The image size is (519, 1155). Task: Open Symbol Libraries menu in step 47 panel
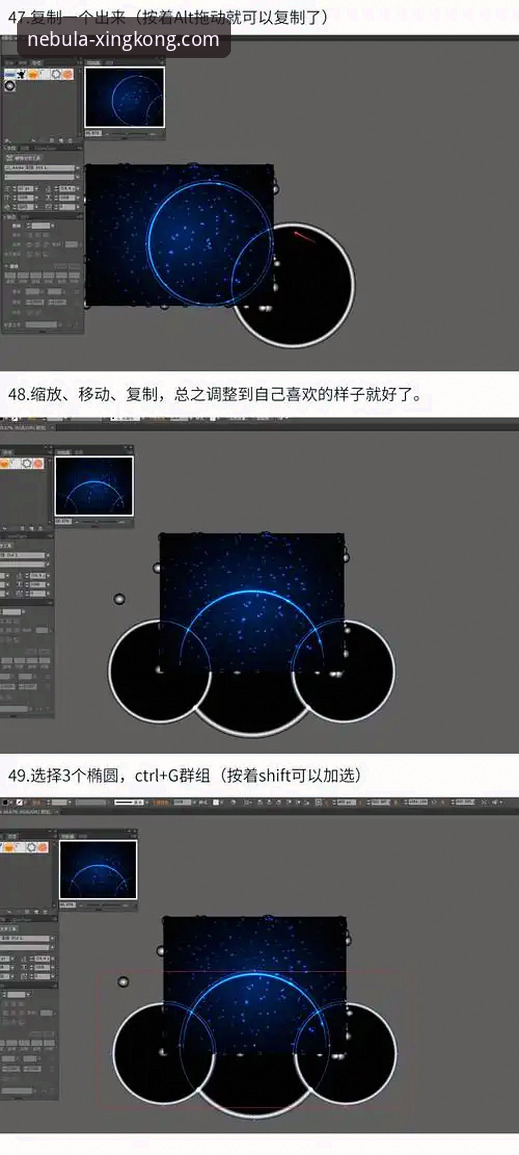coord(6,141)
